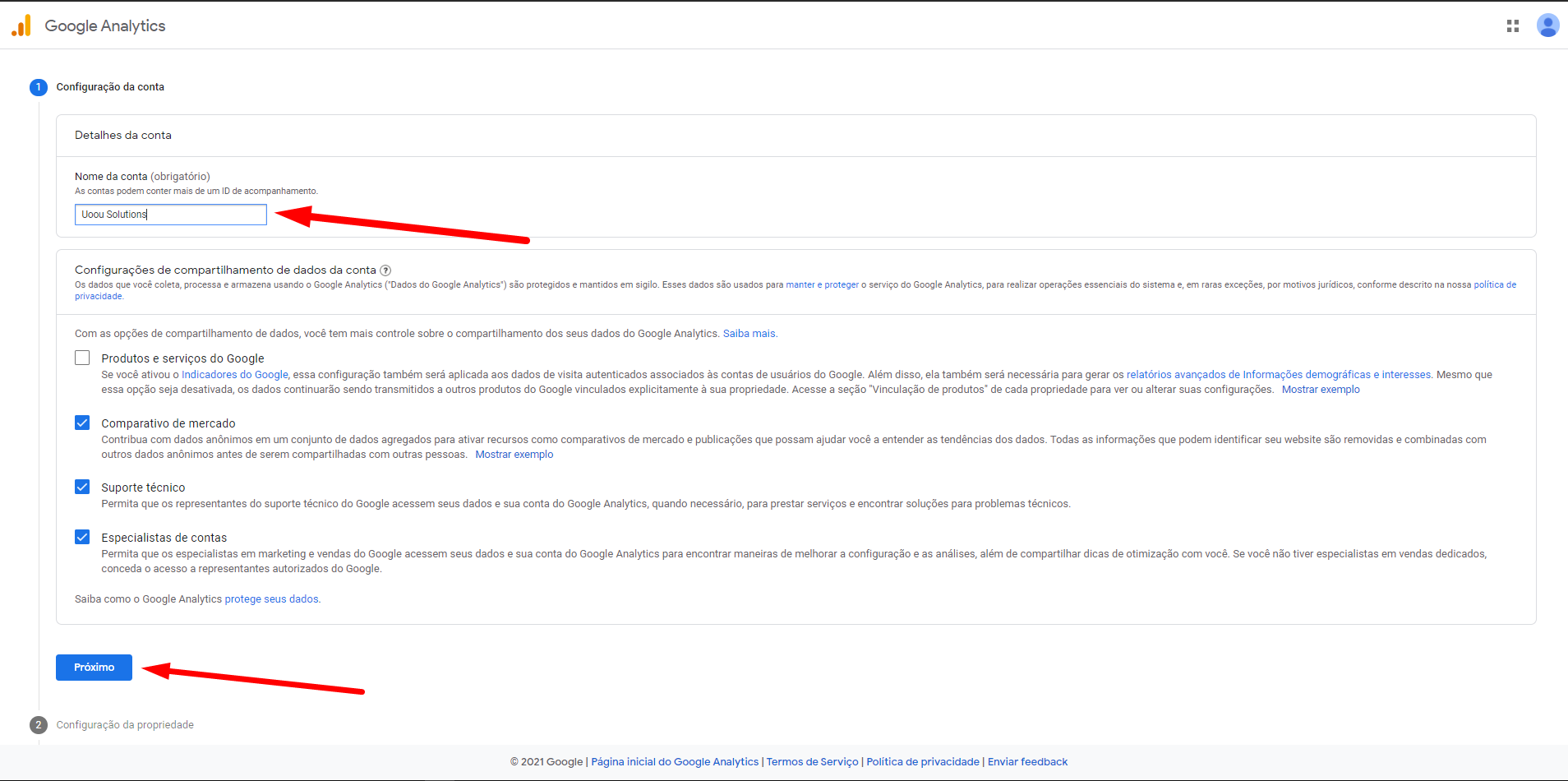Open the user account avatar

(x=1548, y=25)
